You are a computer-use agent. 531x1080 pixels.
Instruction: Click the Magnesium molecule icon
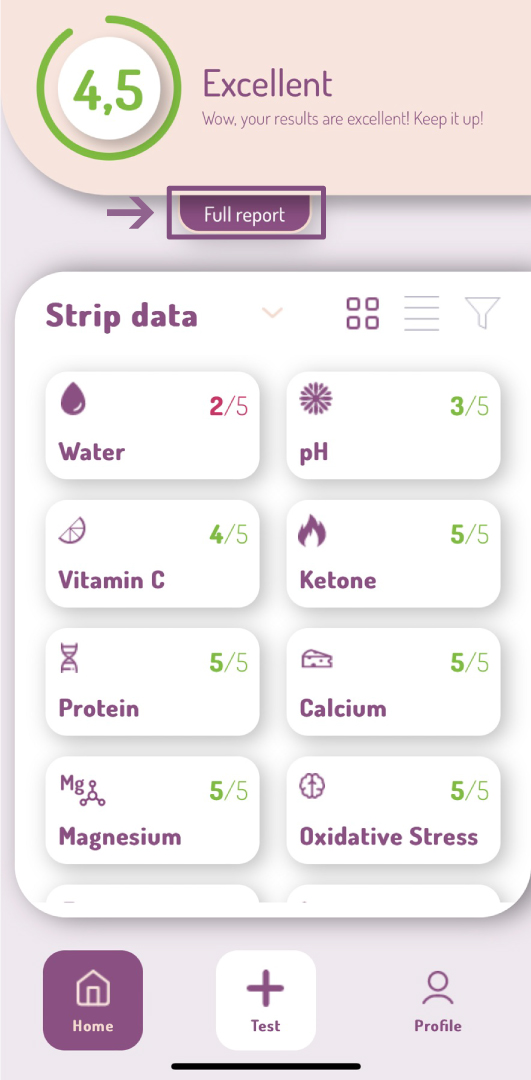click(x=82, y=789)
